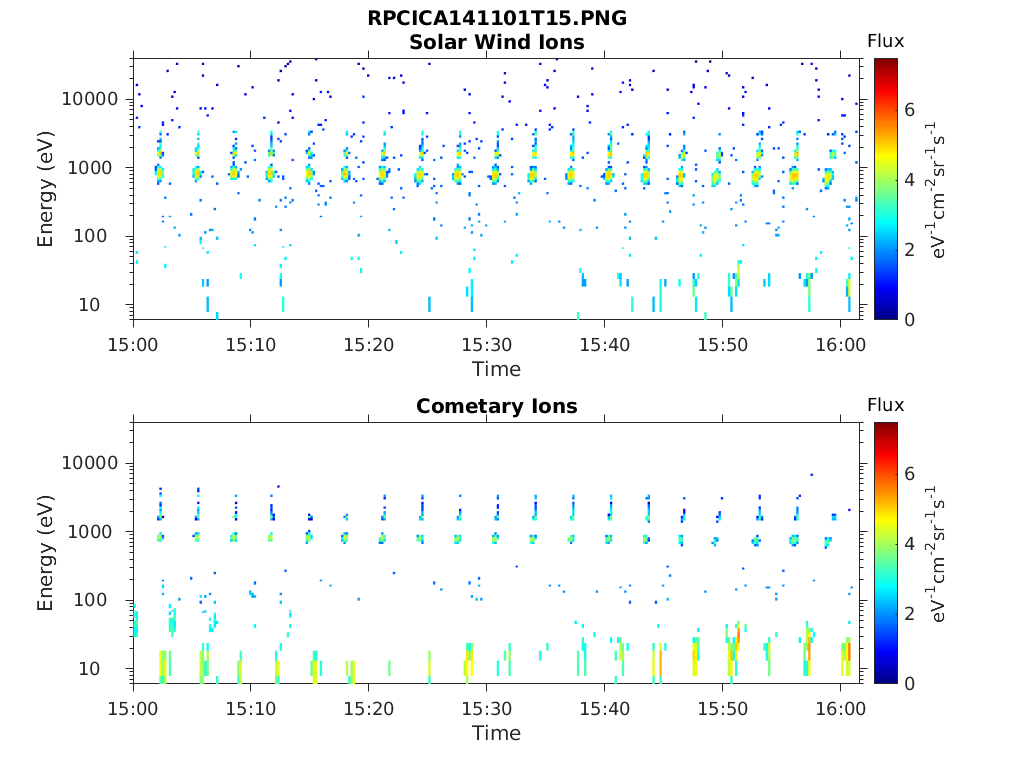Click the colorbar value 2 on bottom colorbar
The image size is (1024, 768).
(x=910, y=614)
